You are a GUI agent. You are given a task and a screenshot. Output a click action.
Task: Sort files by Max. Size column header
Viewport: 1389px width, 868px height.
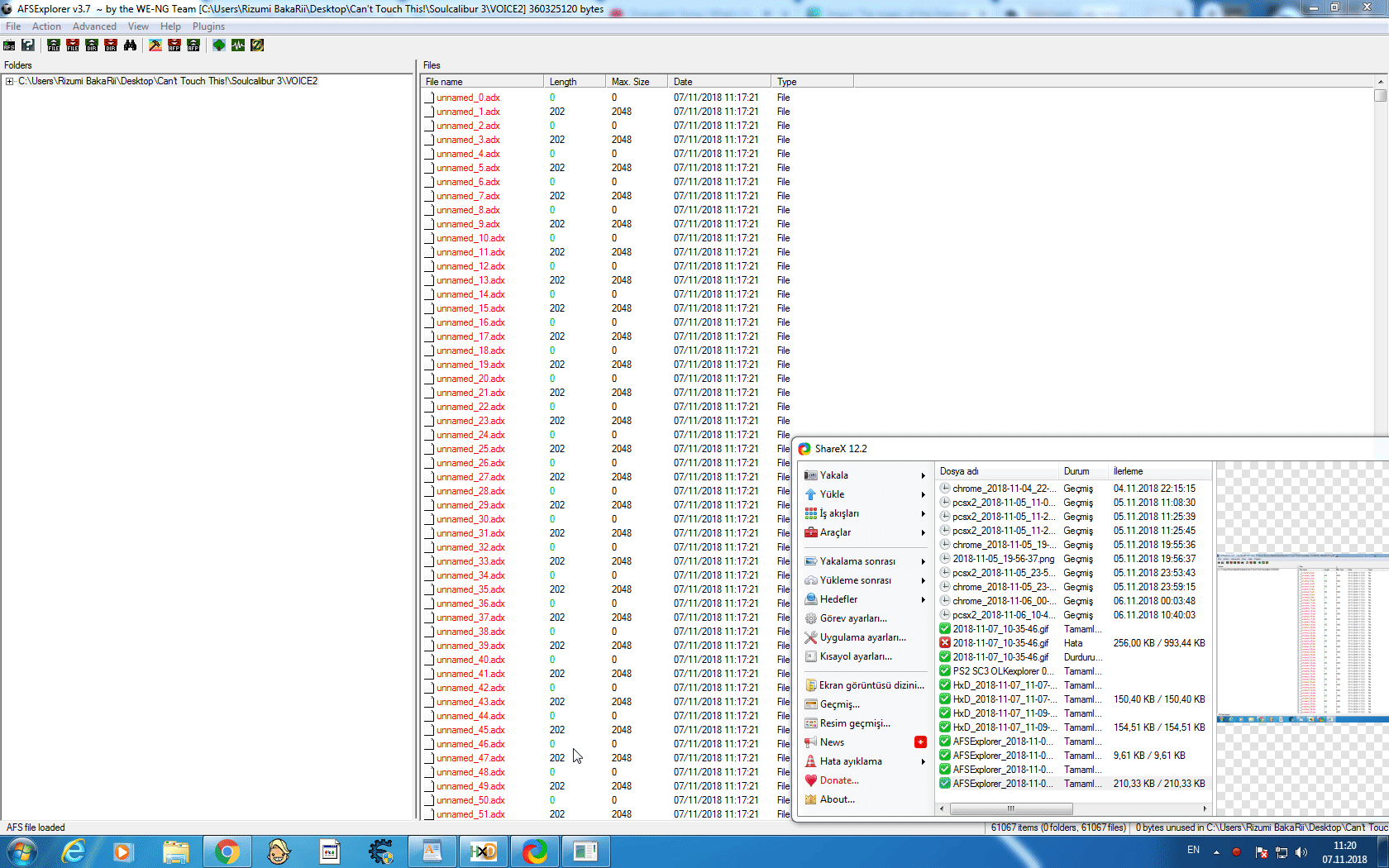click(637, 81)
